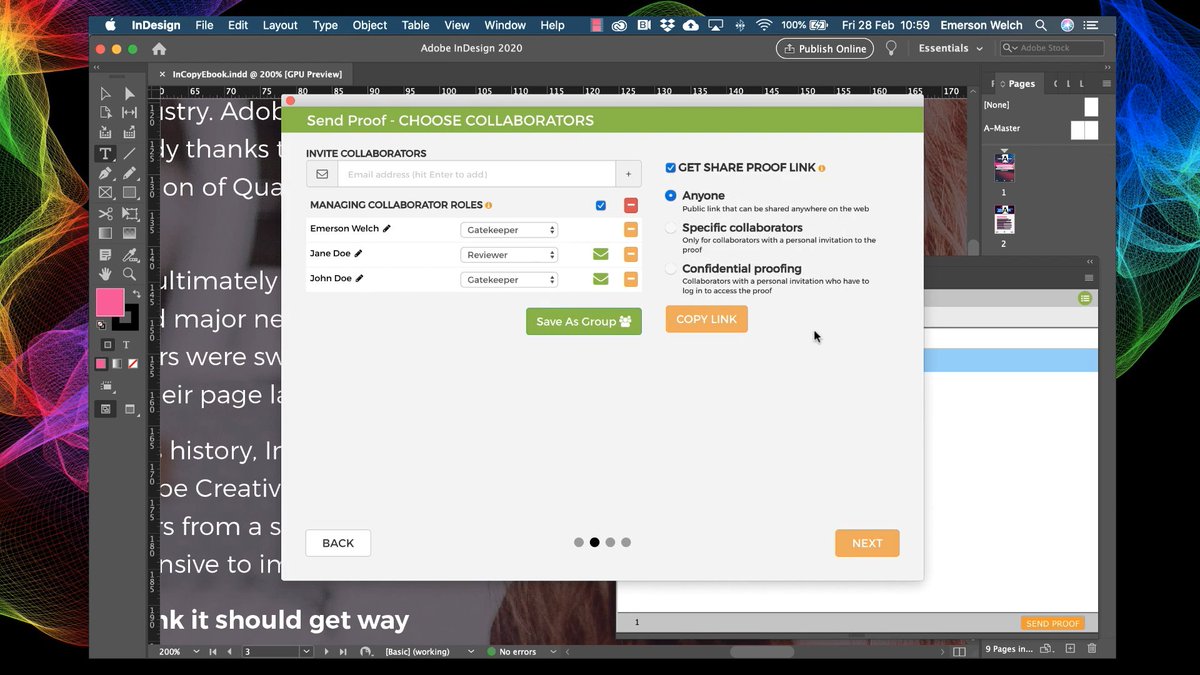The image size is (1200, 675).
Task: Select the Type tool
Action: 105,153
